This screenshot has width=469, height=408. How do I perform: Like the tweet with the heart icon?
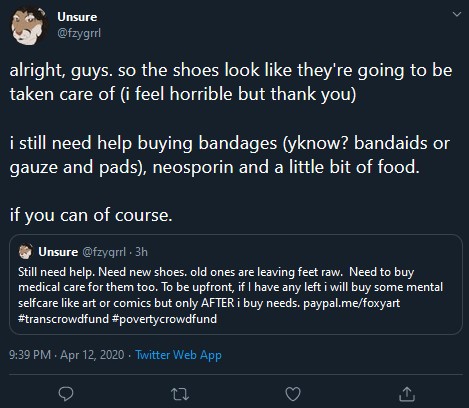(x=293, y=394)
